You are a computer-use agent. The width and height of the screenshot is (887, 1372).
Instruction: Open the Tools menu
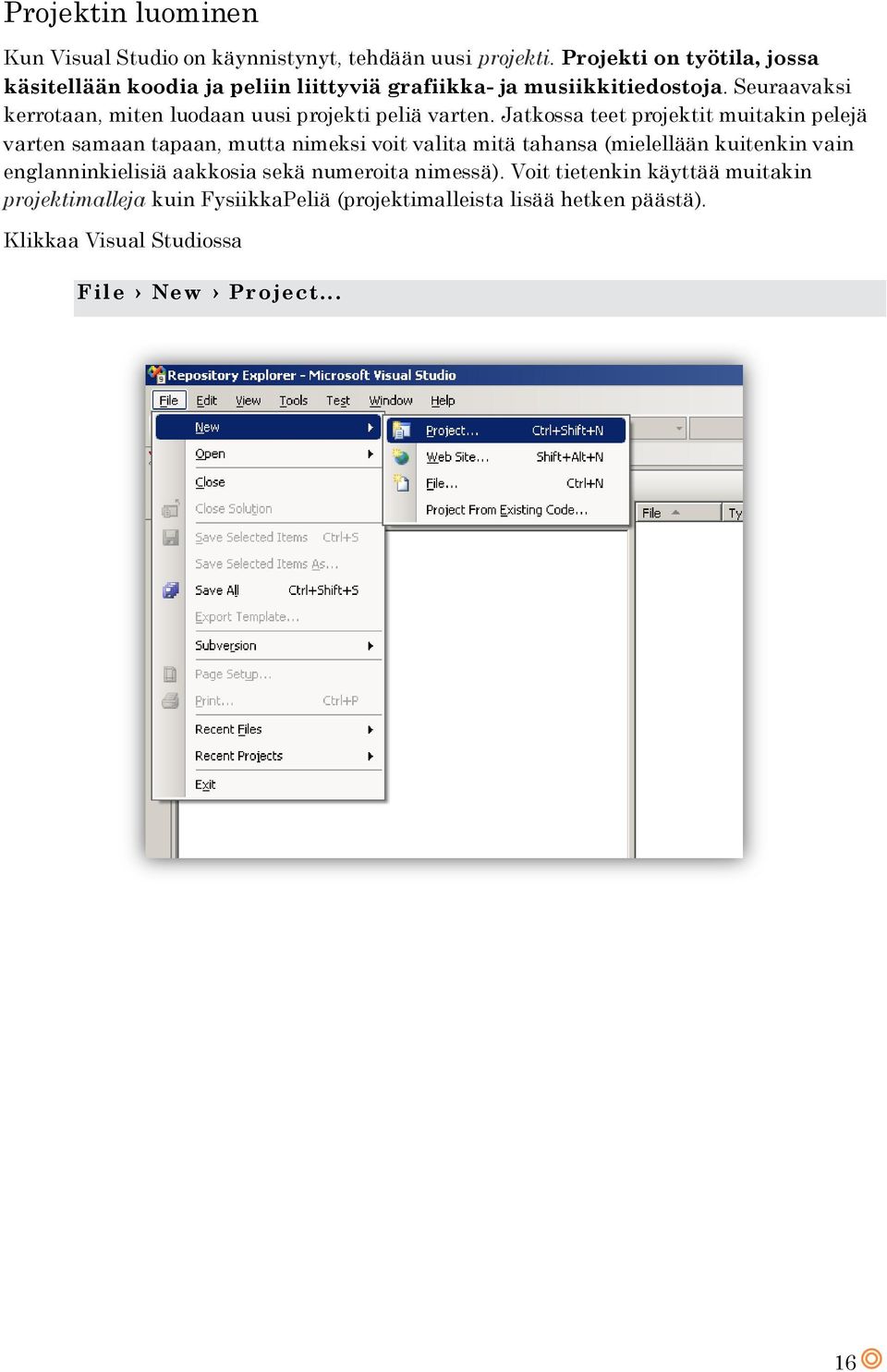[x=293, y=400]
